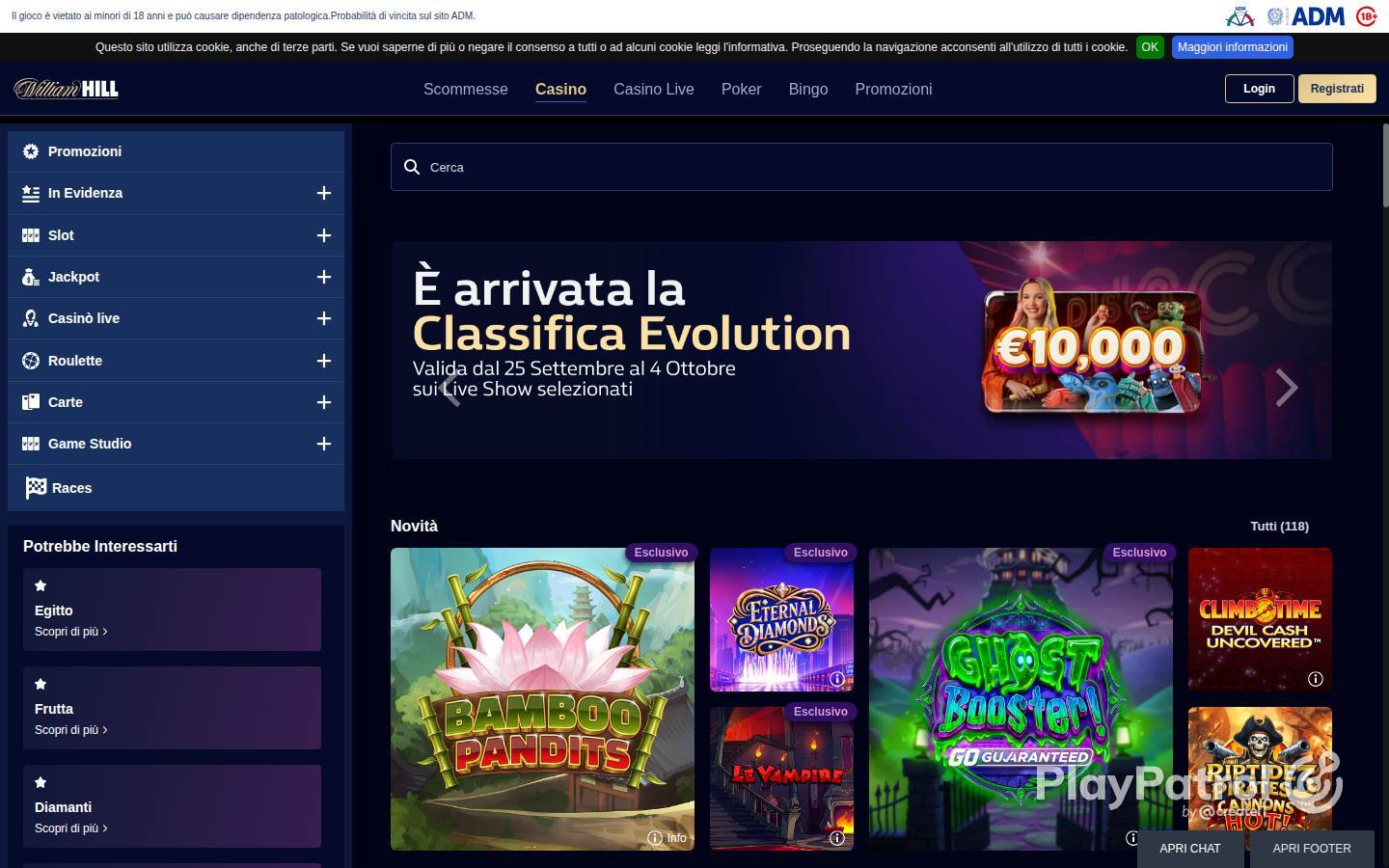Open the Eternal Diamonds game
1389x868 pixels.
coord(781,620)
